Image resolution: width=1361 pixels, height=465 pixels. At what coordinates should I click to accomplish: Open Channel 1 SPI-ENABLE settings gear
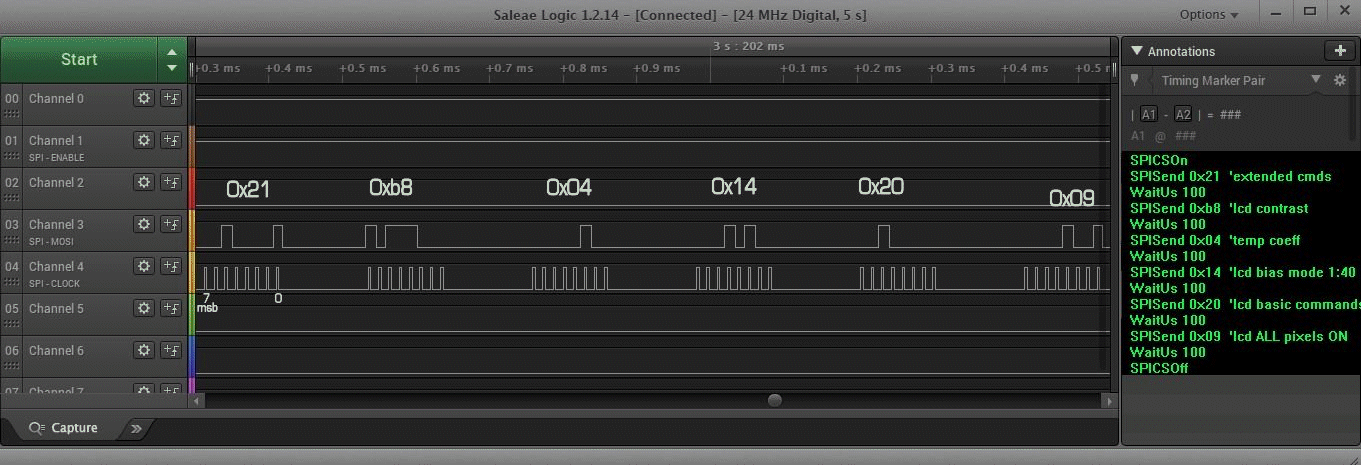(x=144, y=140)
